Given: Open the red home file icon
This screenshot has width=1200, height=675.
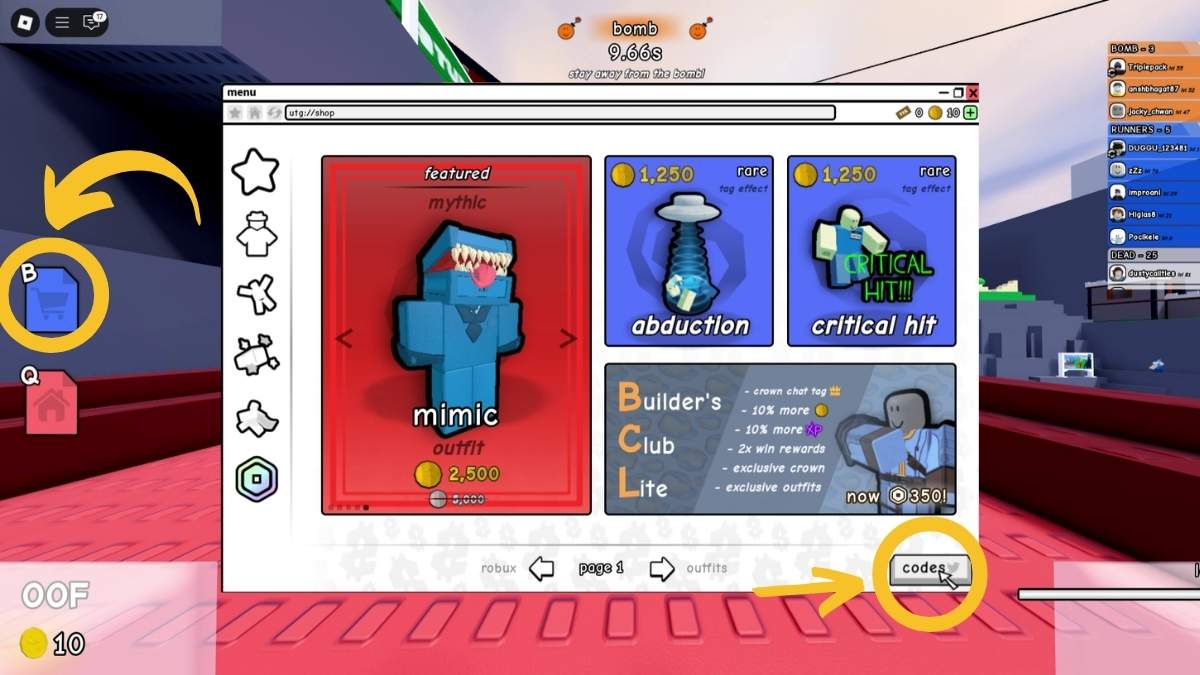Looking at the screenshot, I should 52,403.
